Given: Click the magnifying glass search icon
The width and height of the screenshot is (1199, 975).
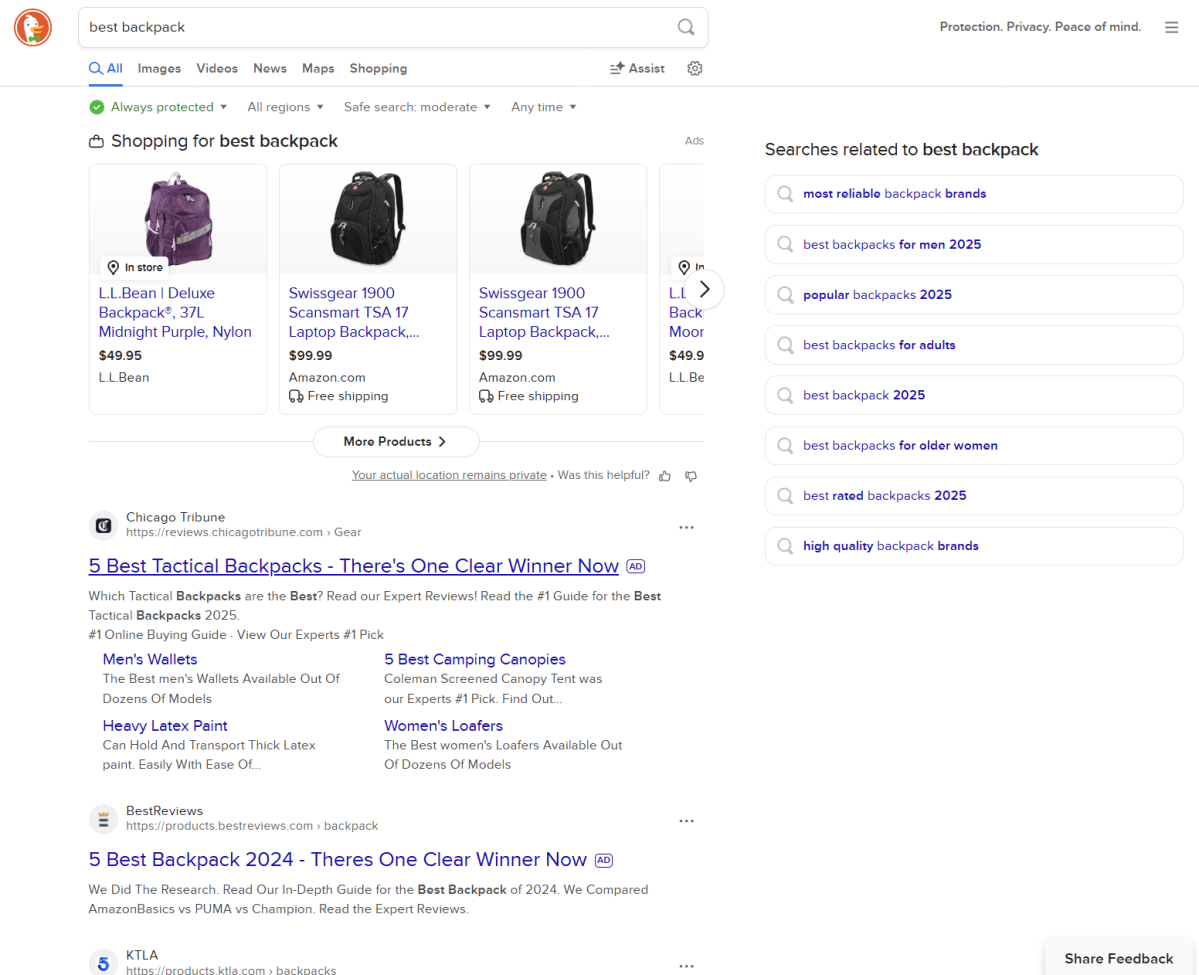Looking at the screenshot, I should (x=686, y=27).
